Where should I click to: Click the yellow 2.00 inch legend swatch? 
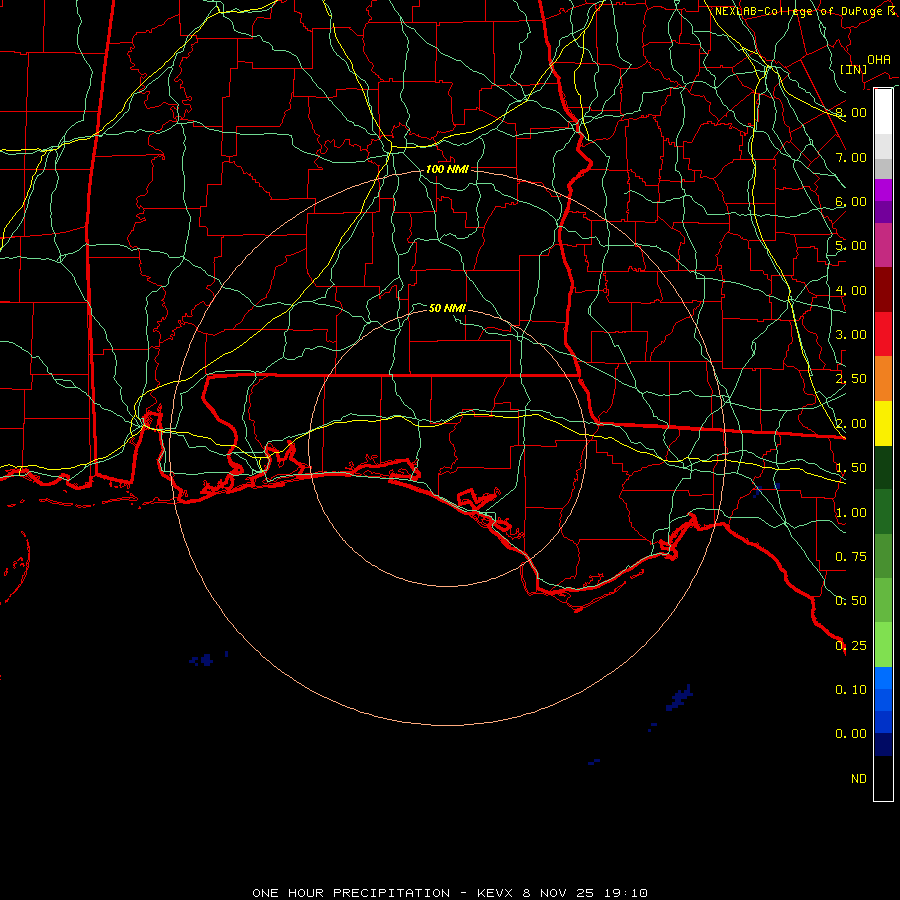[x=883, y=422]
